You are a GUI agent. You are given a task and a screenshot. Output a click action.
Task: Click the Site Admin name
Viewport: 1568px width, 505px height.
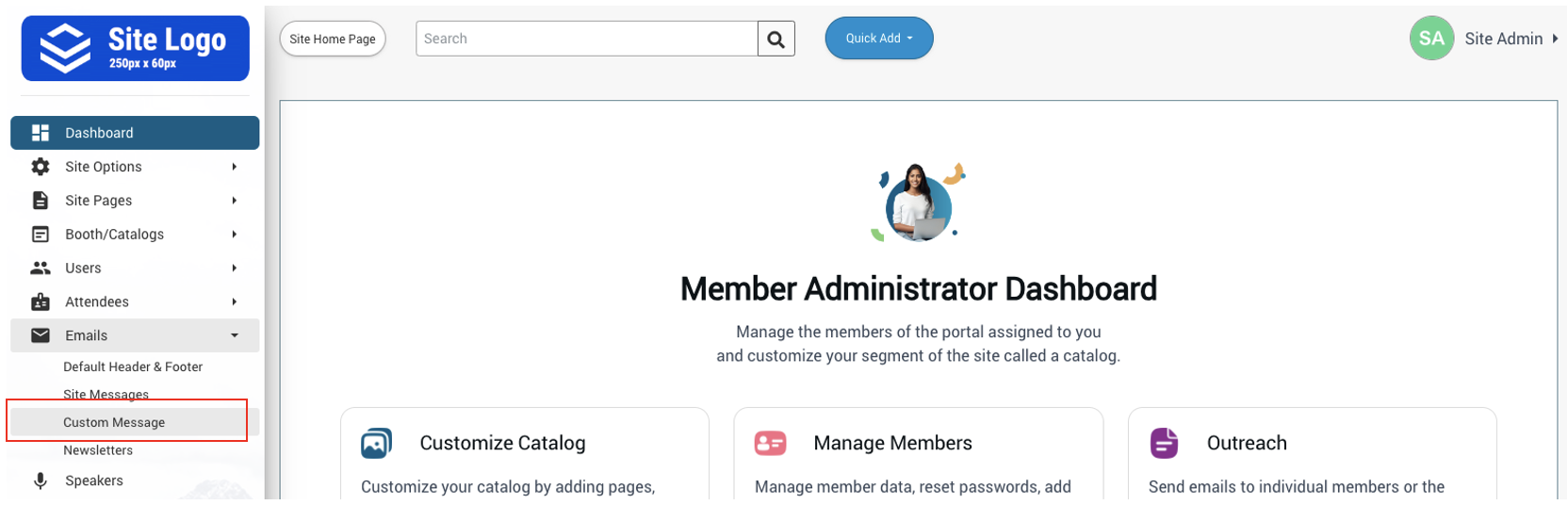(1503, 39)
